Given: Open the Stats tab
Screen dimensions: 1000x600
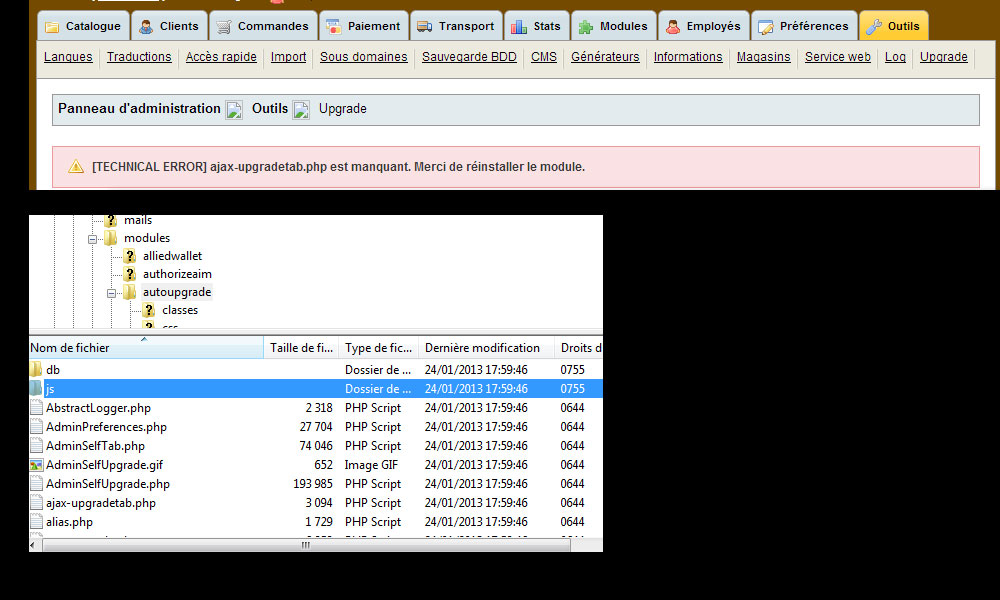Looking at the screenshot, I should click(536, 26).
